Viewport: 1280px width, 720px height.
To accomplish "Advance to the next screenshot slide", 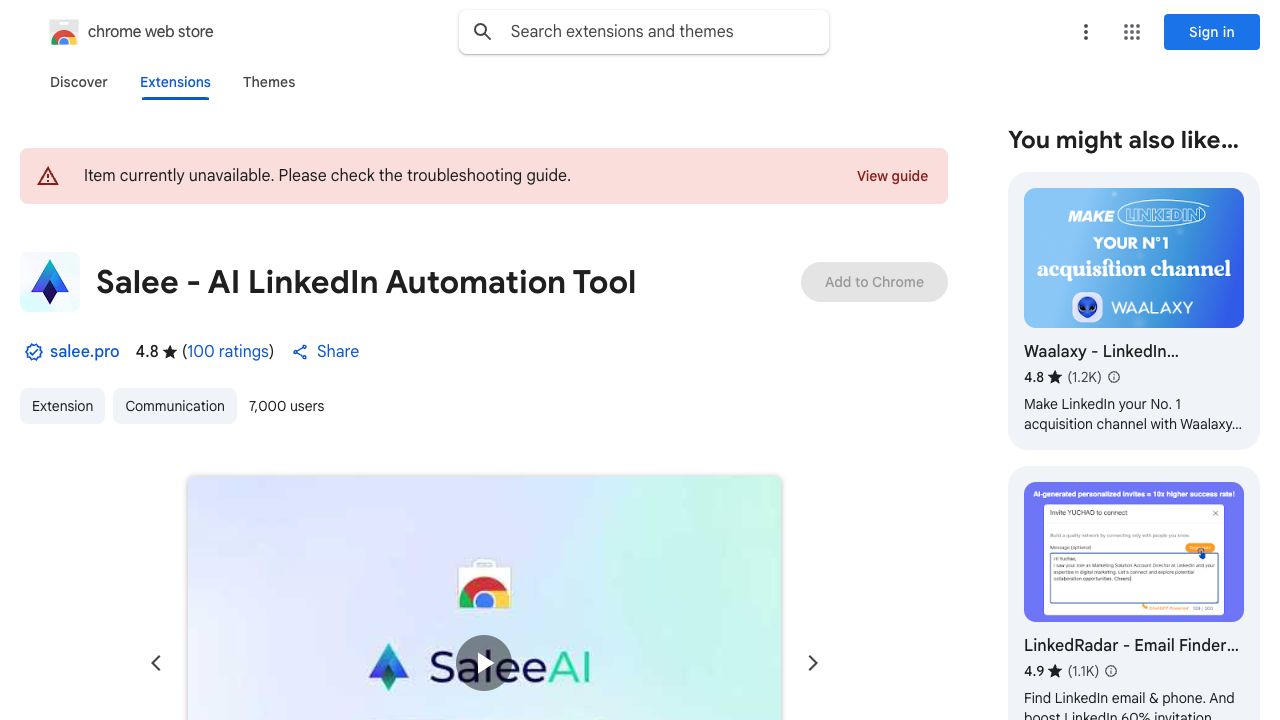I will (x=812, y=663).
